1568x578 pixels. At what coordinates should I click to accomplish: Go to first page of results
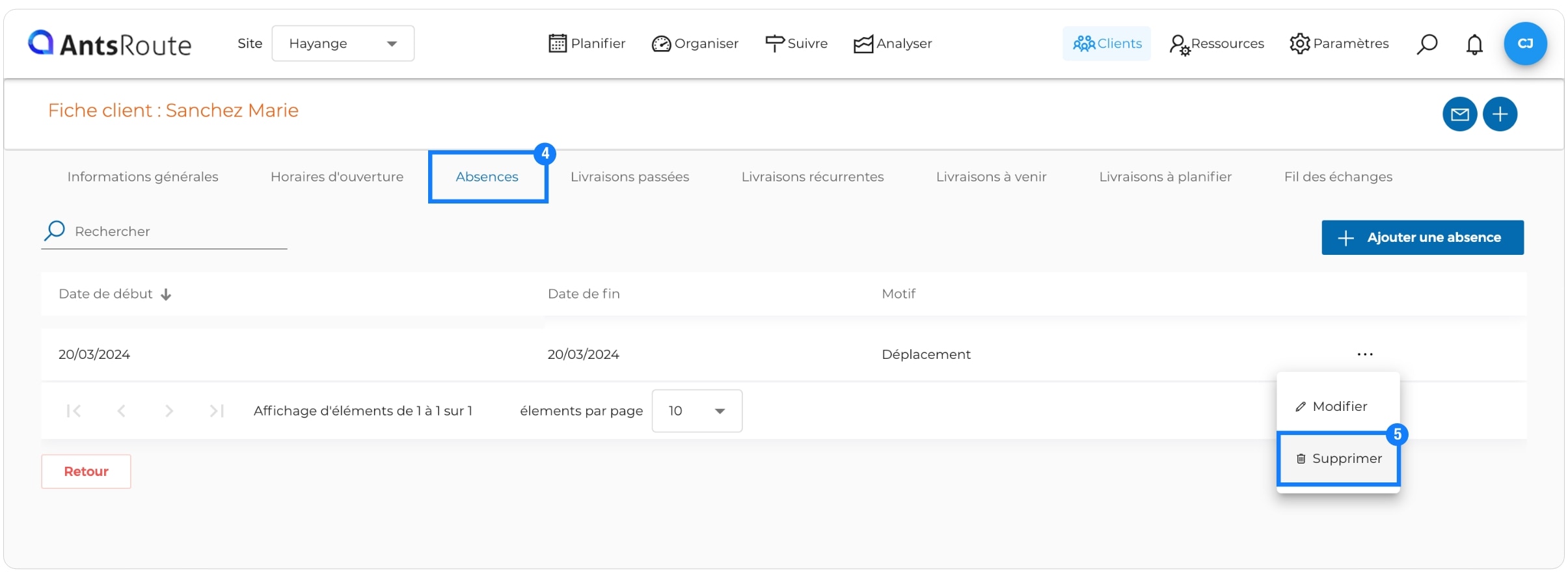pos(74,411)
